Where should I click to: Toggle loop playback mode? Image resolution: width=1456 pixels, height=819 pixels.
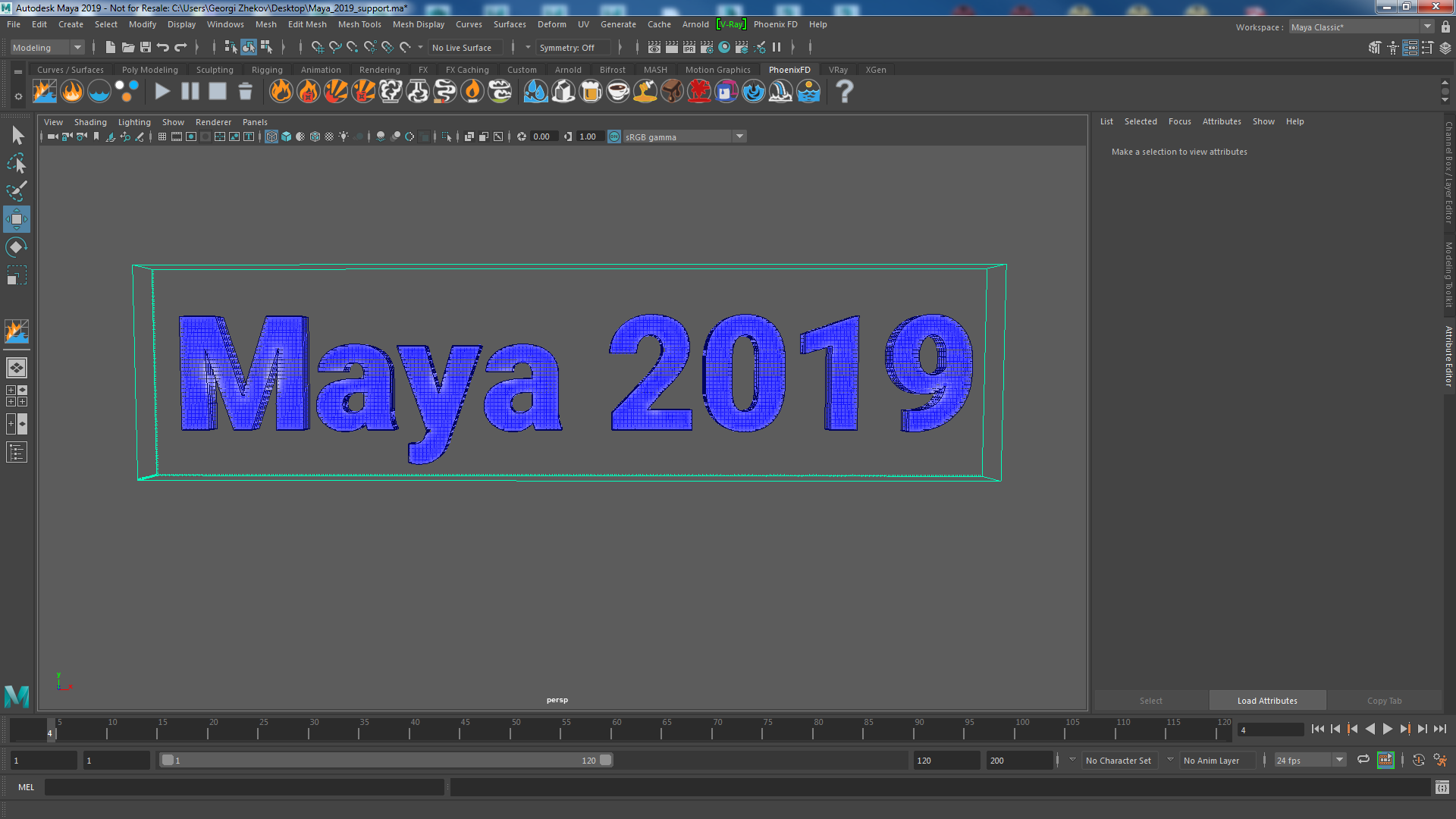(1363, 760)
